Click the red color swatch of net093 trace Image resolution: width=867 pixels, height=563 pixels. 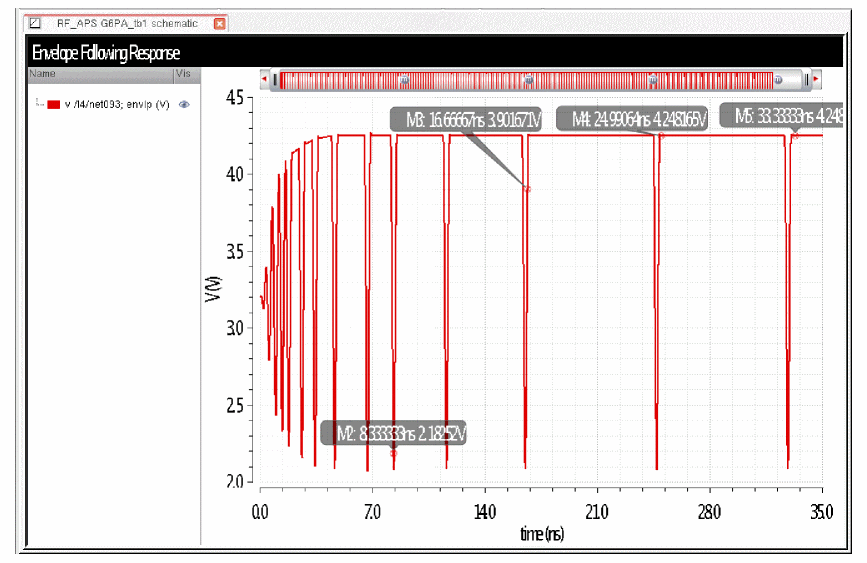click(54, 105)
